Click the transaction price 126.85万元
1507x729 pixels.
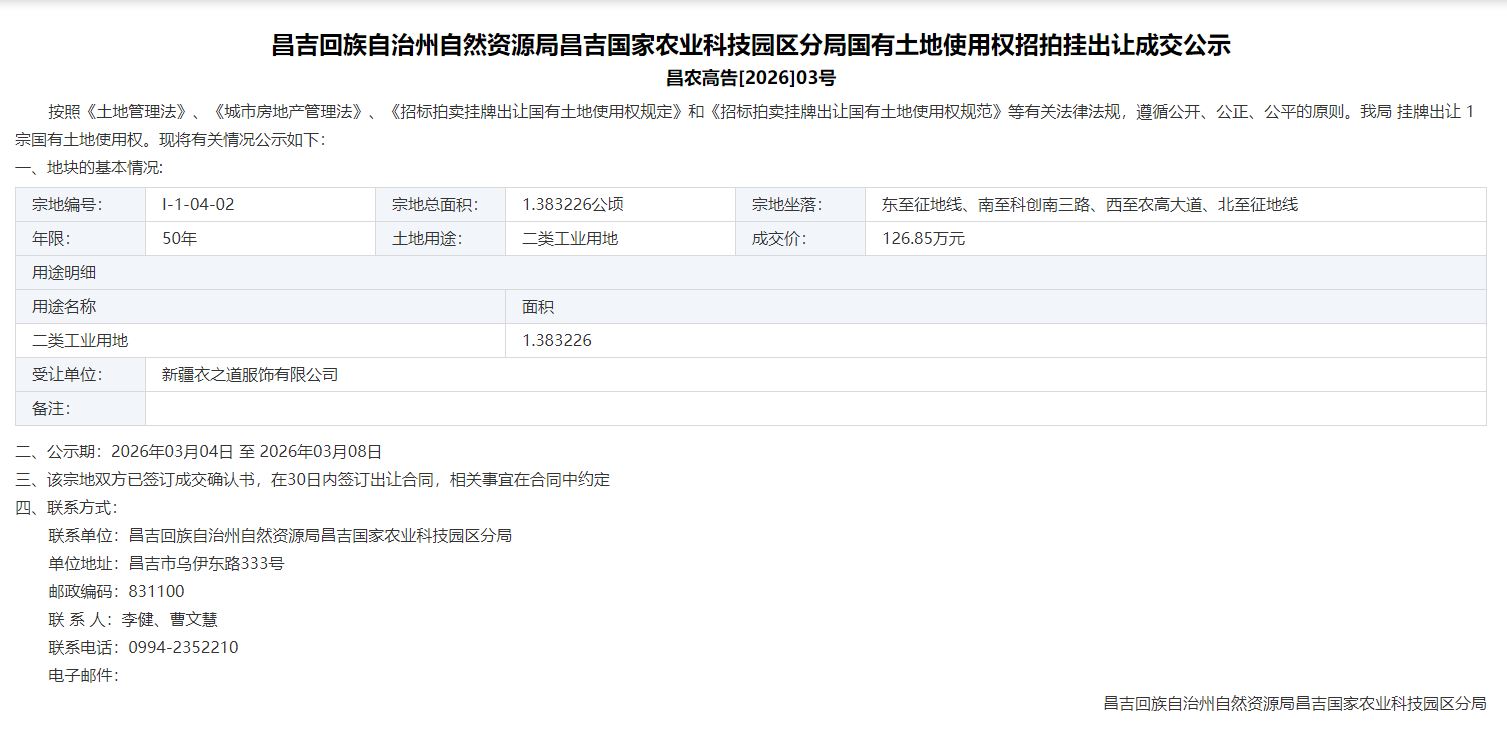pyautogui.click(x=923, y=239)
